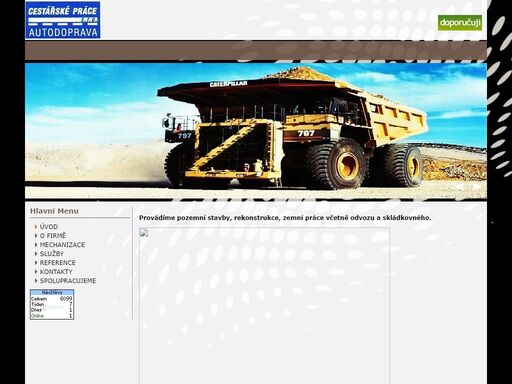Click the arrow bullet beside KONTAKTY
The height and width of the screenshot is (384, 512).
click(36, 272)
